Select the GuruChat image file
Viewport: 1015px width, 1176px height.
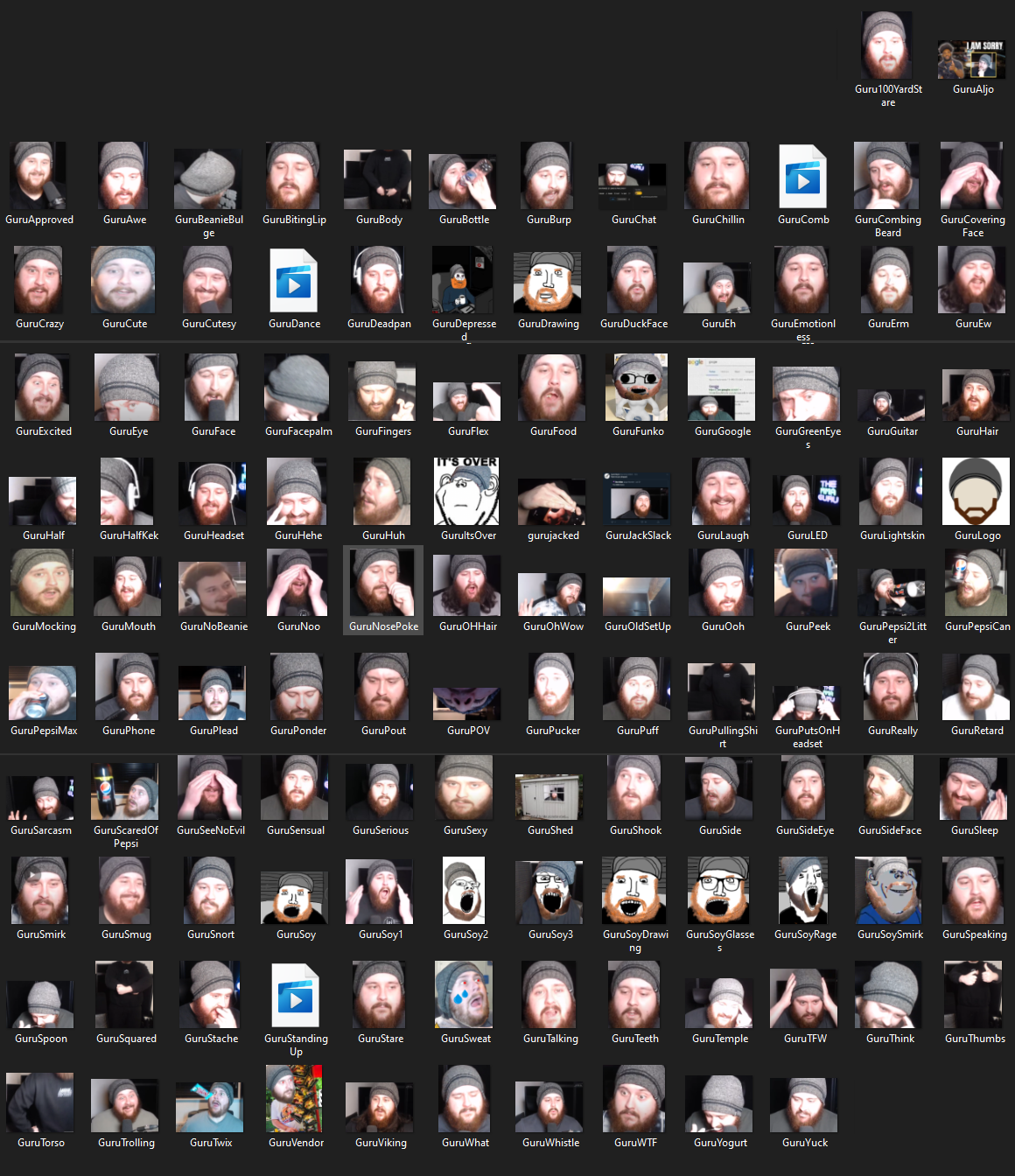(x=632, y=185)
